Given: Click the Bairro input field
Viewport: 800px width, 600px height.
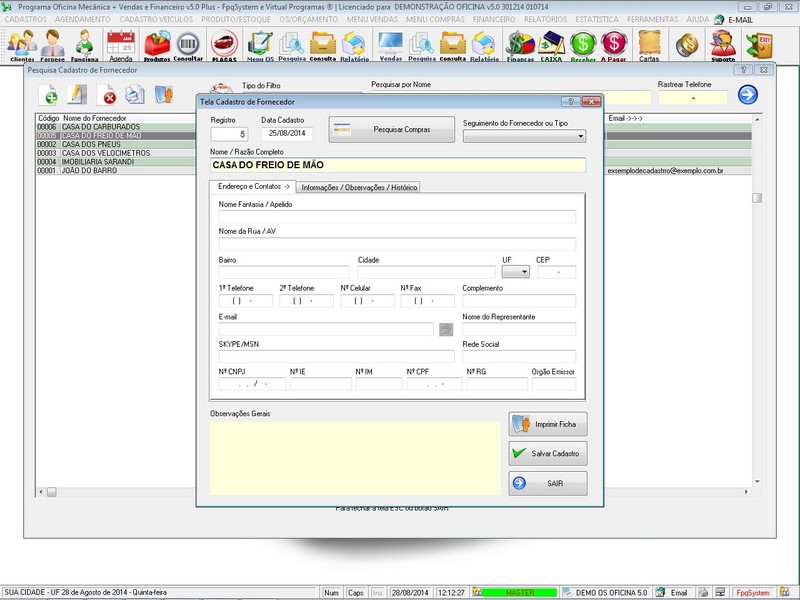Looking at the screenshot, I should point(284,272).
